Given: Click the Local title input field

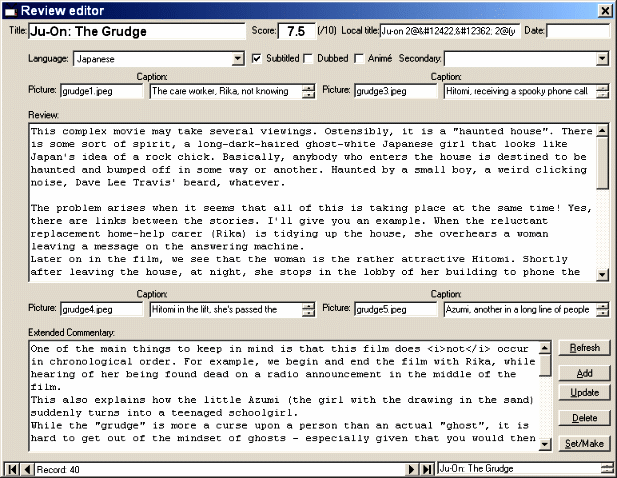Looking at the screenshot, I should [450, 31].
